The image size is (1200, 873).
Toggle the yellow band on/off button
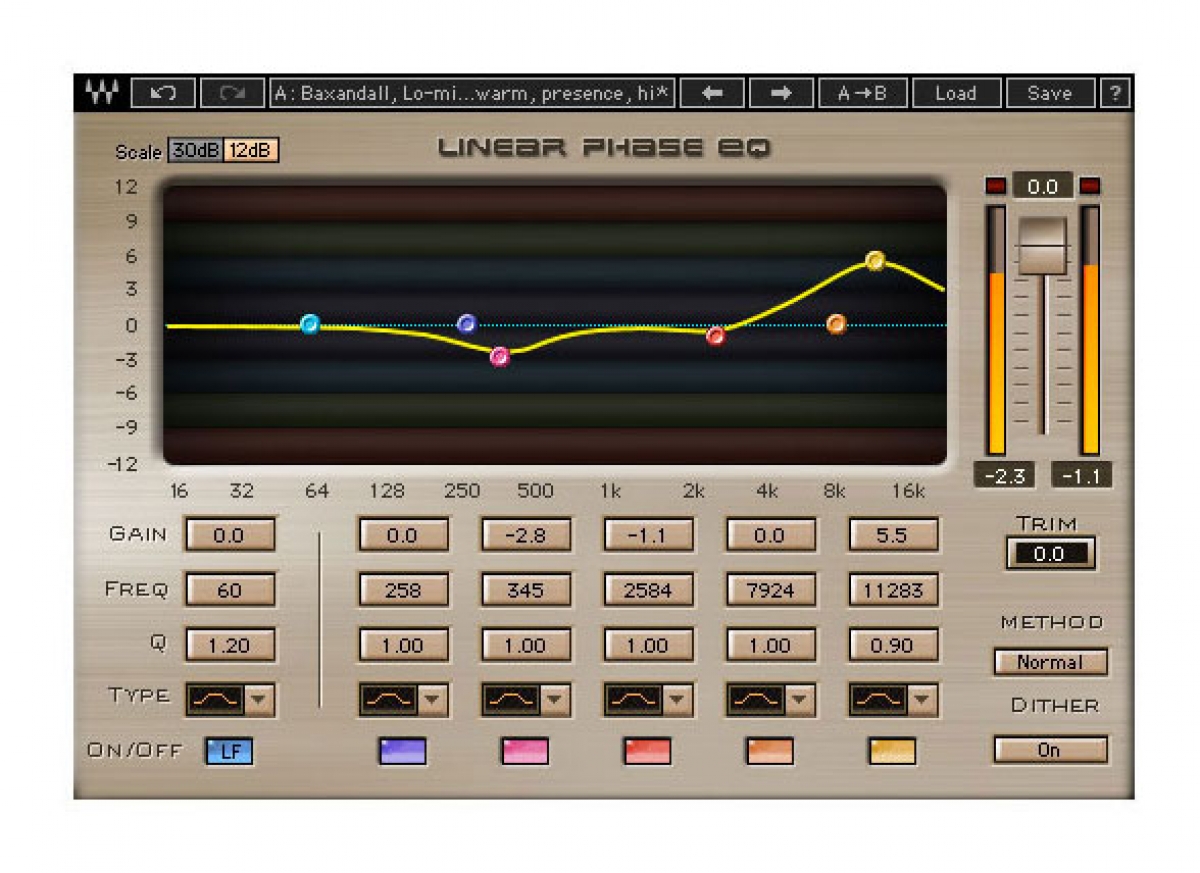coord(893,751)
